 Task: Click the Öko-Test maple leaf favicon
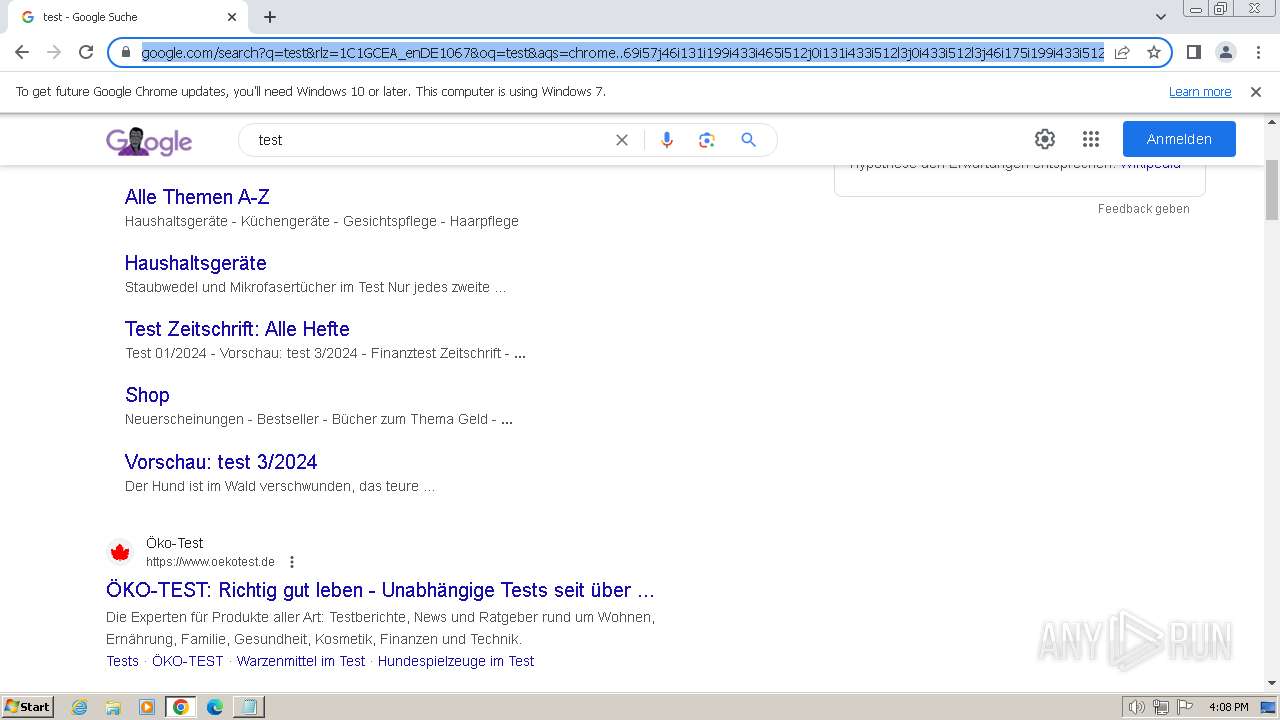click(x=120, y=552)
